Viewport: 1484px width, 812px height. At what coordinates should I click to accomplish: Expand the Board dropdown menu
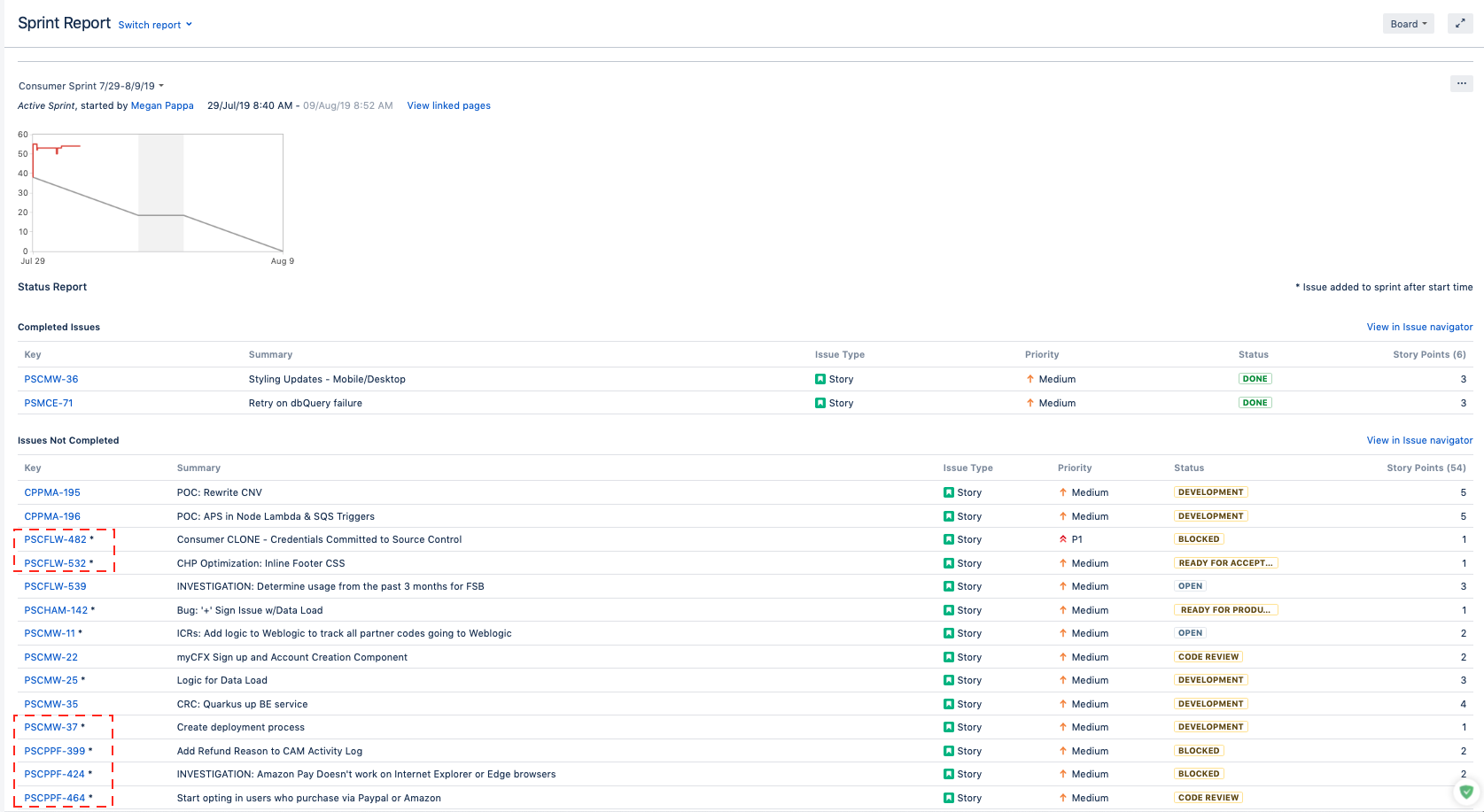(1409, 24)
